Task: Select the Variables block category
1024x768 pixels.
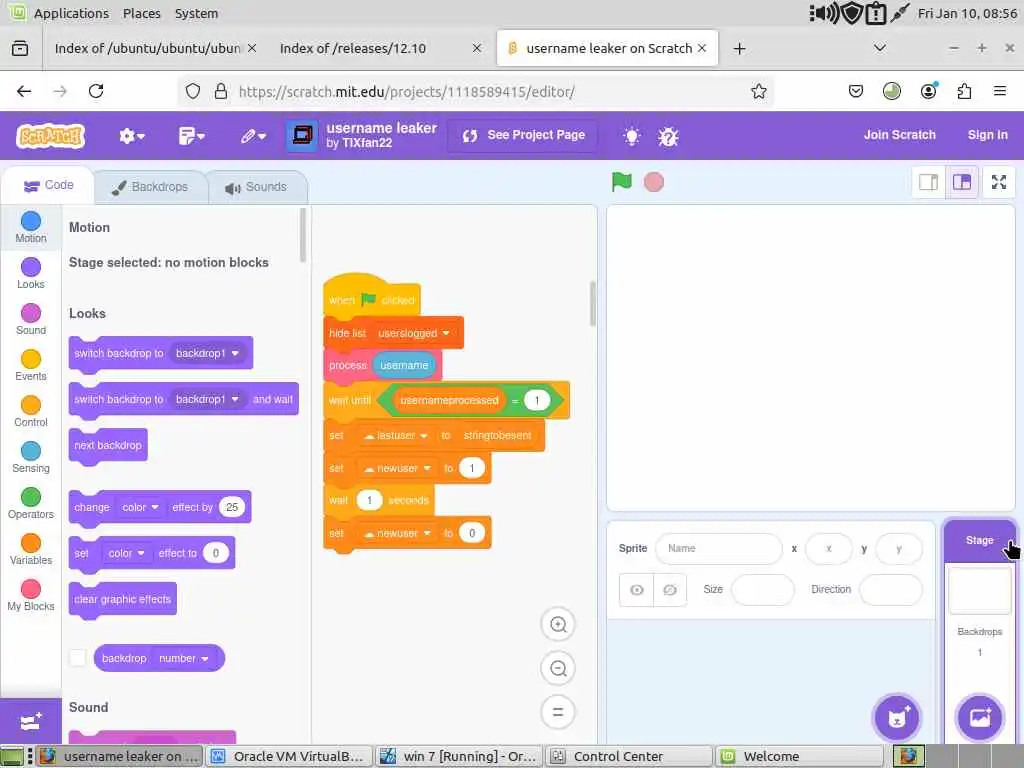Action: click(31, 549)
